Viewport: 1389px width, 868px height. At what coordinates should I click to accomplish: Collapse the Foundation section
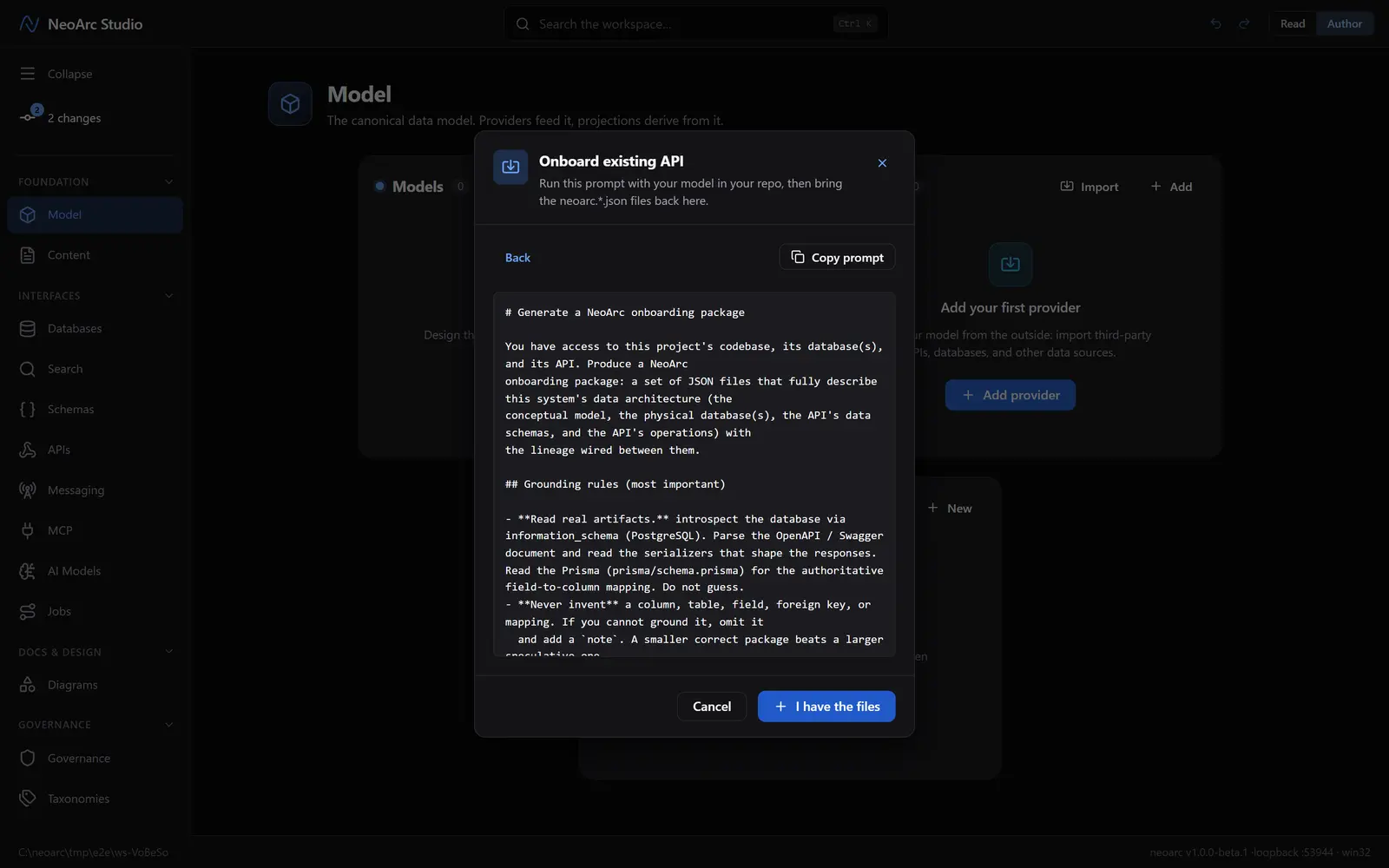pos(168,181)
